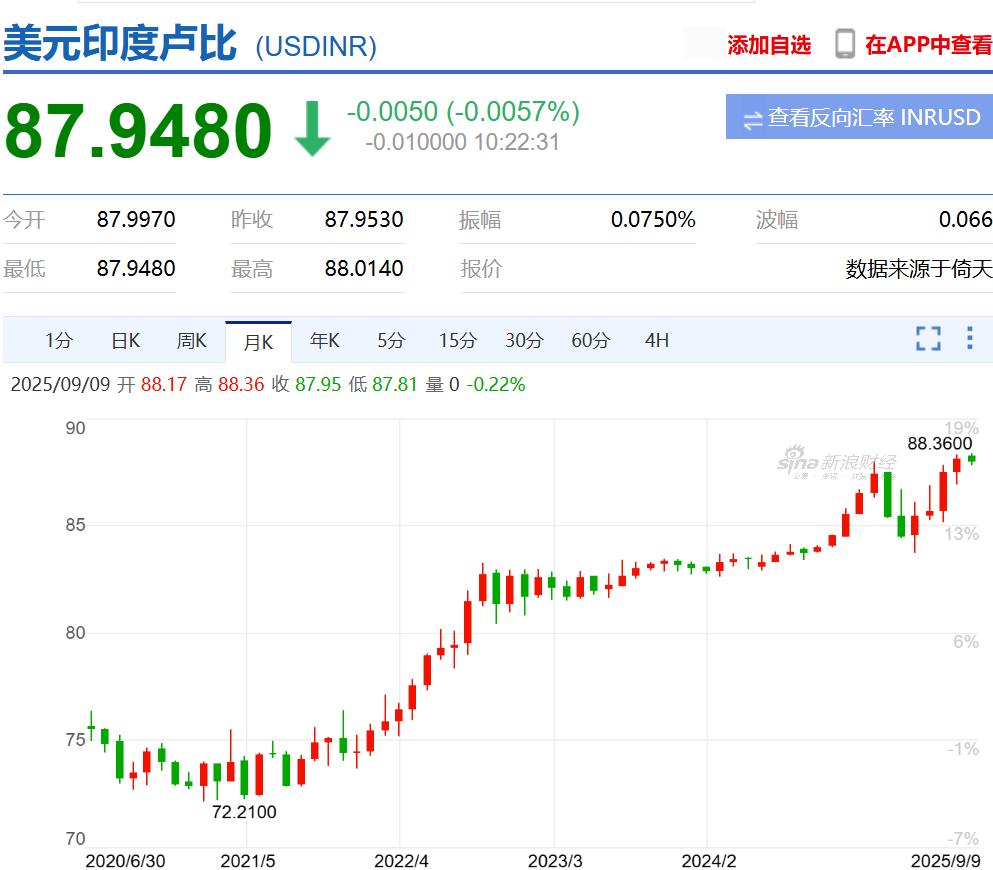This screenshot has width=993, height=870.
Task: Open the three-dot chart options menu
Action: point(969,338)
